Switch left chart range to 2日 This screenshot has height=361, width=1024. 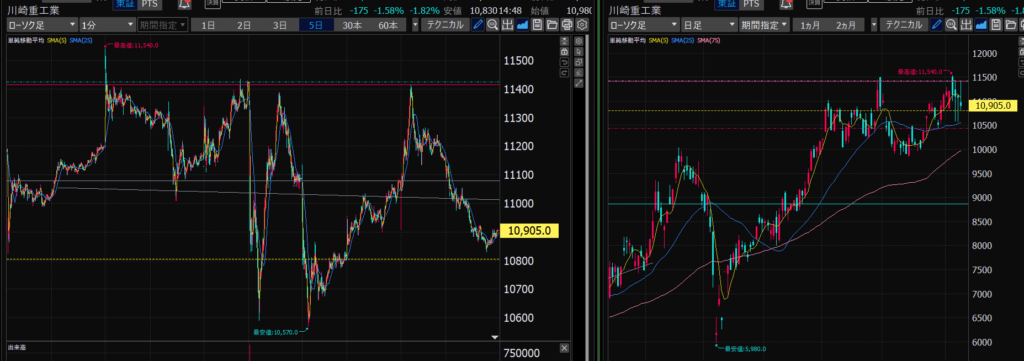244,25
